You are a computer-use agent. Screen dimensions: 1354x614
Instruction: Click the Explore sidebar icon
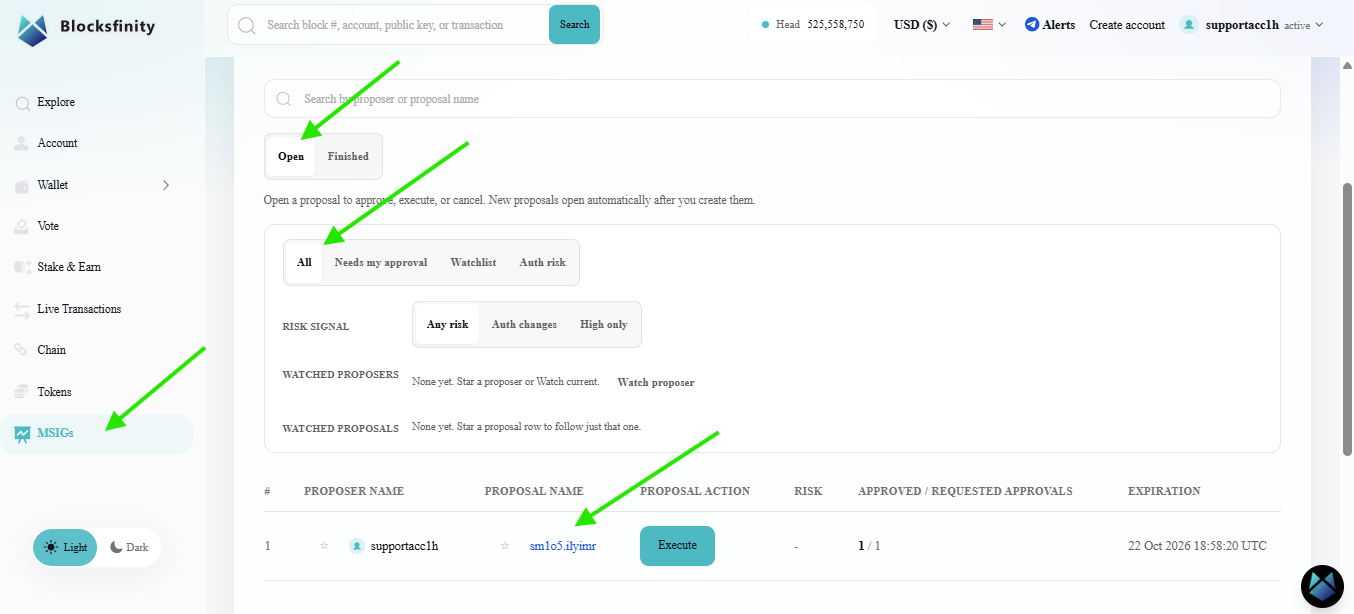pos(22,102)
